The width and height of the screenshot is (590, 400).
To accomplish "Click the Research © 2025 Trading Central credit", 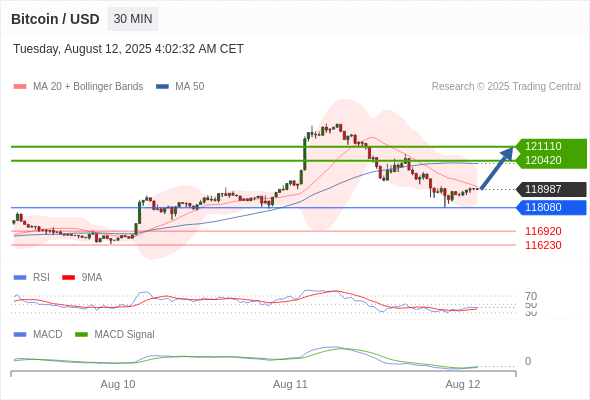I will (506, 87).
